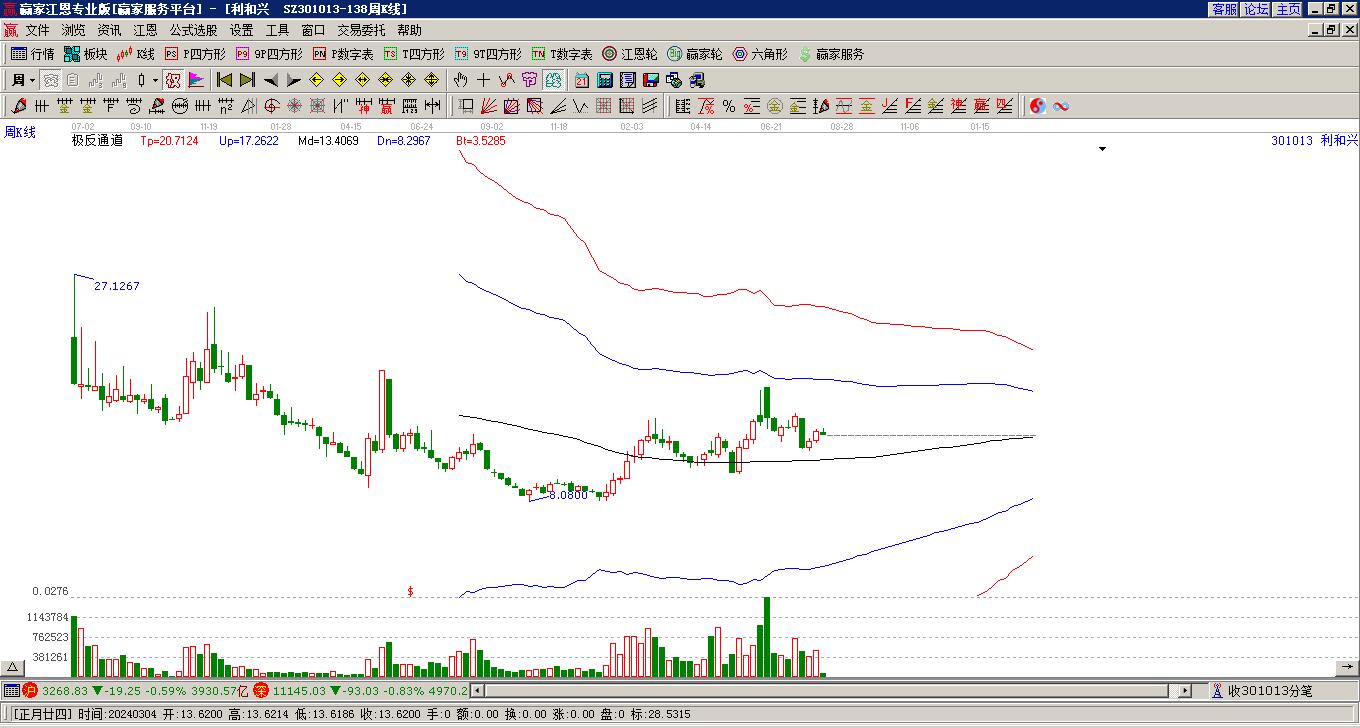Screen dimensions: 1360x728
Task: Toggle the highlighted 权 rights-adjustment button
Action: click(173, 80)
